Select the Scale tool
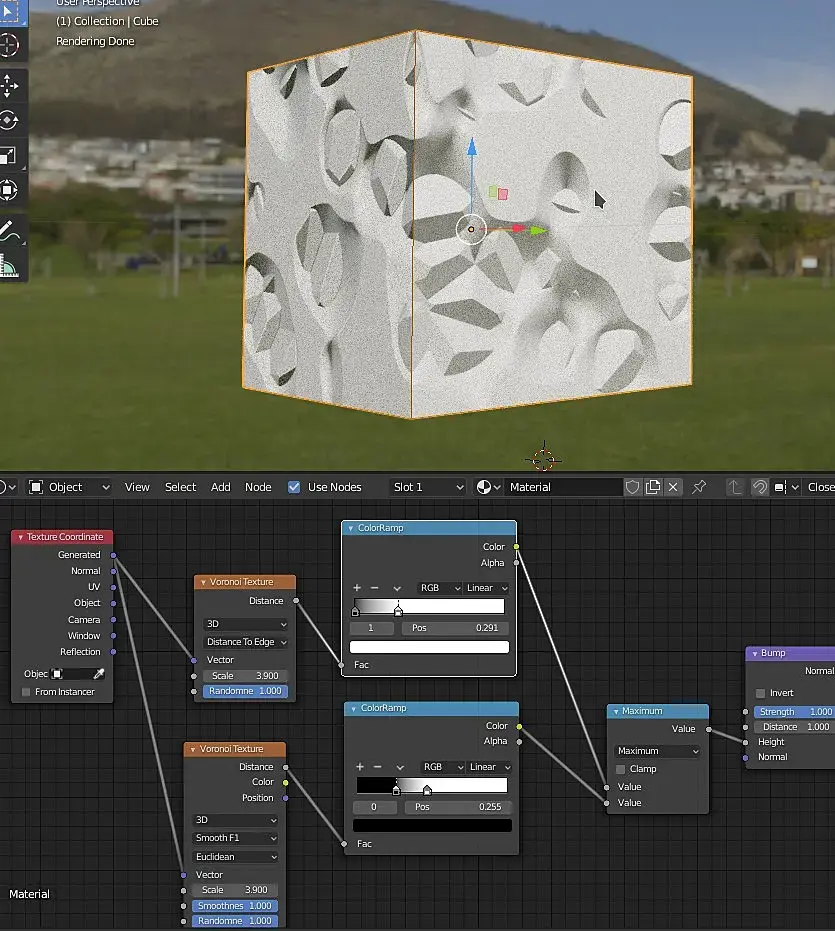835x931 pixels. 9,155
